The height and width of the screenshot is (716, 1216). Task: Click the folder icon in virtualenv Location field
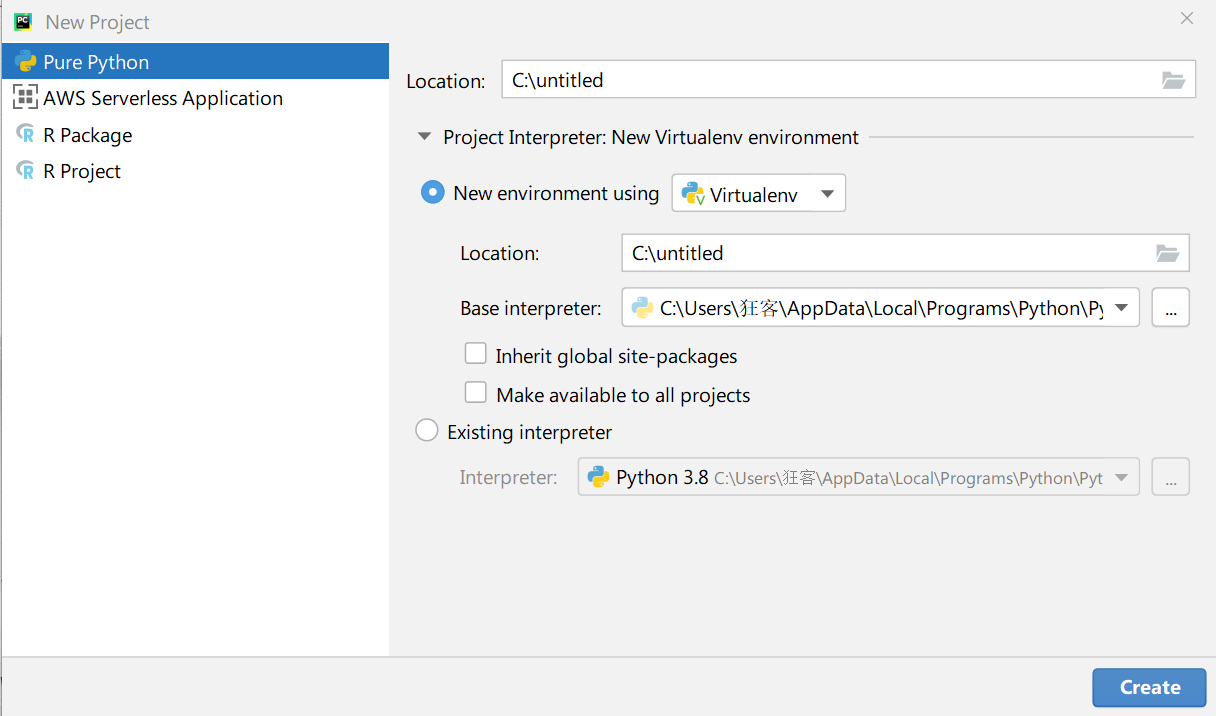coord(1167,253)
